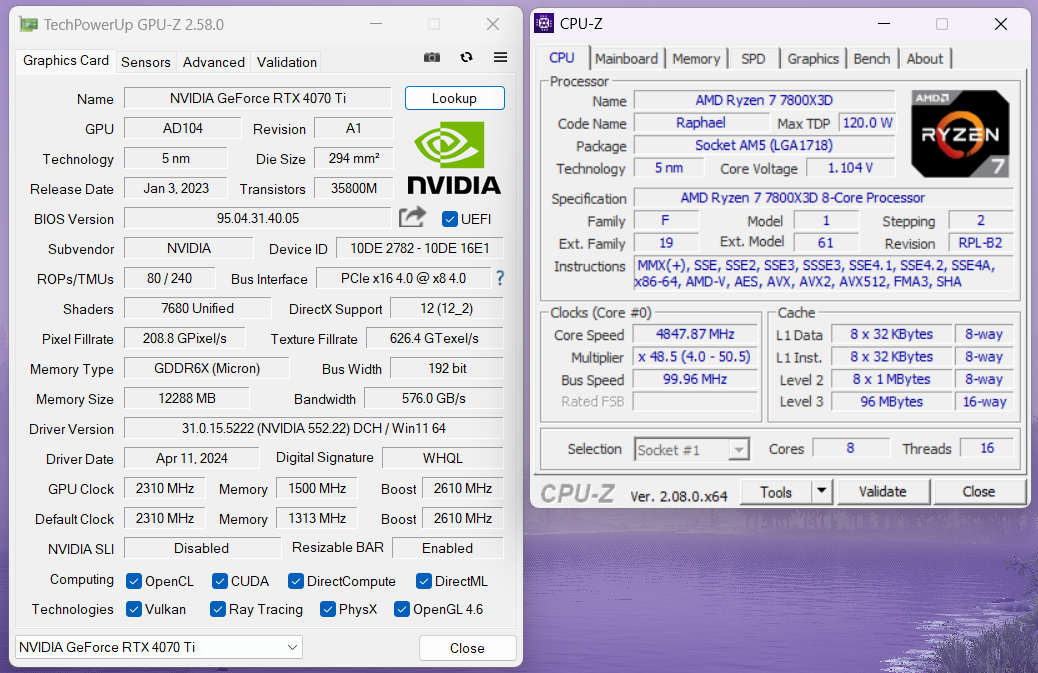Viewport: 1038px width, 673px height.
Task: Switch to the Mainboard tab in CPU-Z
Action: point(626,58)
